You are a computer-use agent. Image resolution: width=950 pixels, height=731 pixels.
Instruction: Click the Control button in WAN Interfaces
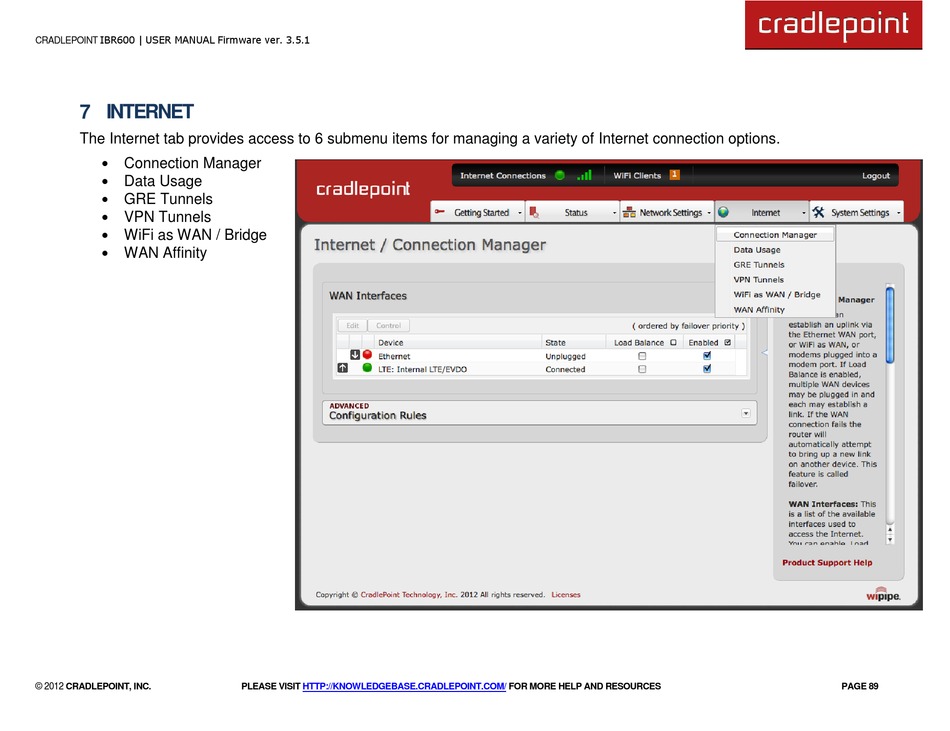[x=388, y=325]
